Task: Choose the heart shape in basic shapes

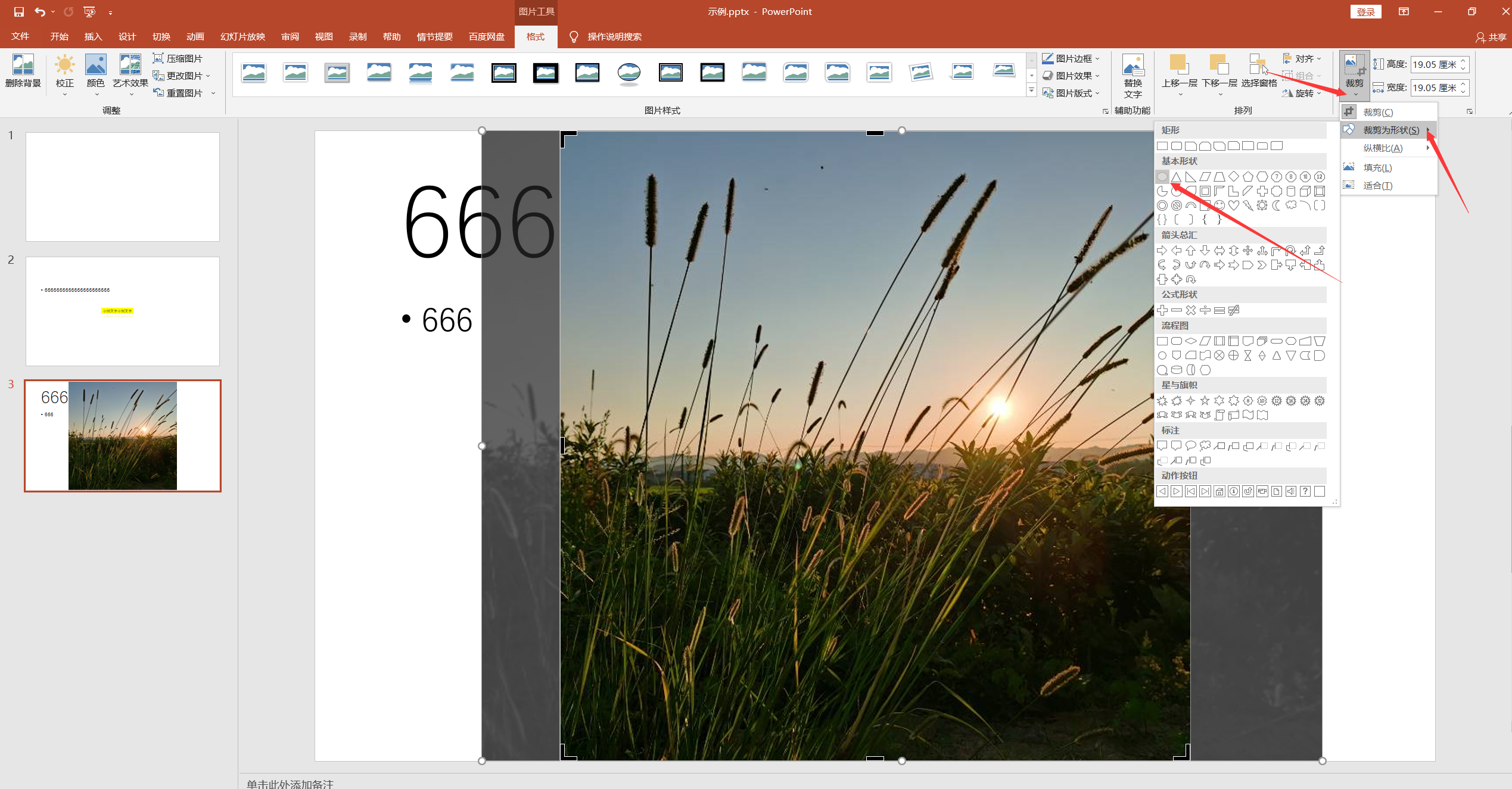Action: tap(1234, 205)
